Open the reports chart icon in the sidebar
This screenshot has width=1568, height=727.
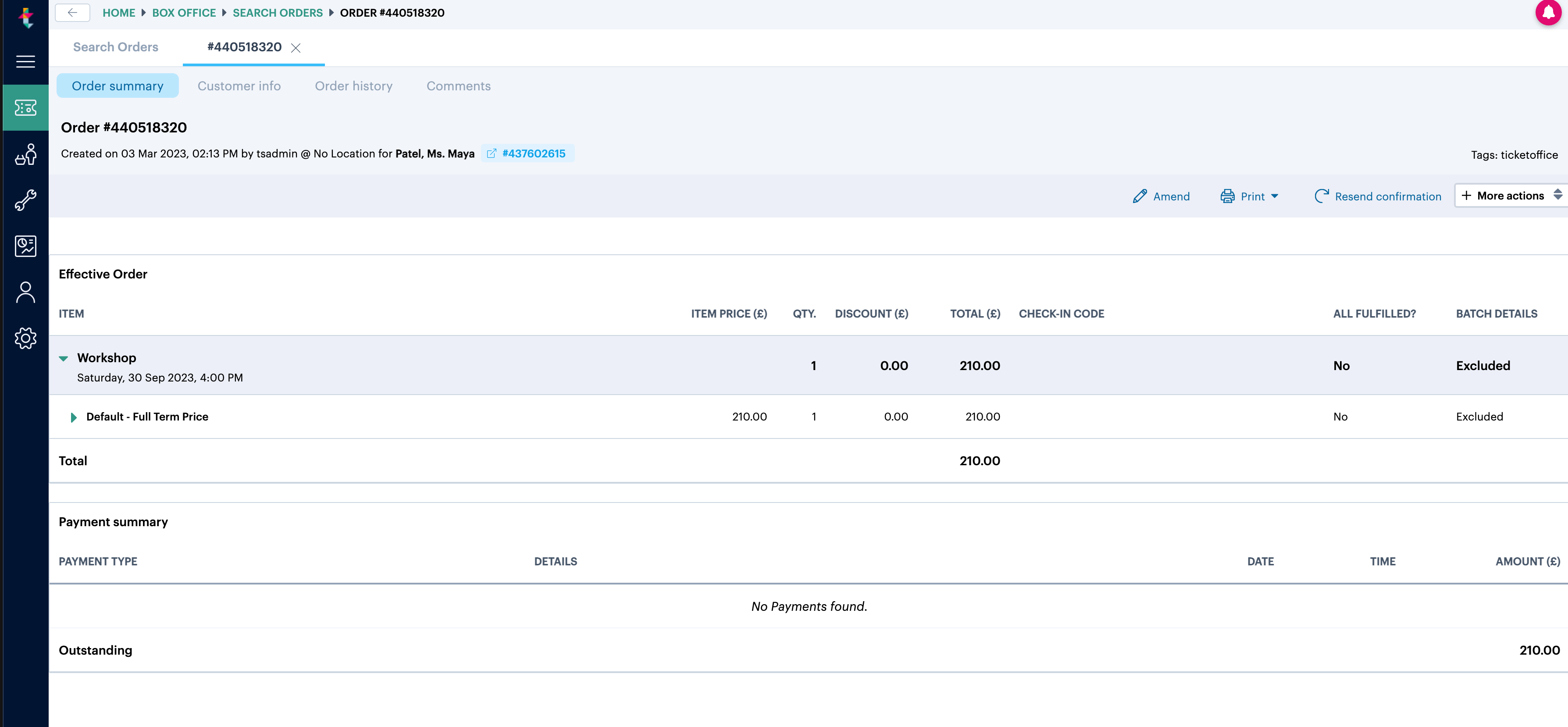tap(25, 246)
